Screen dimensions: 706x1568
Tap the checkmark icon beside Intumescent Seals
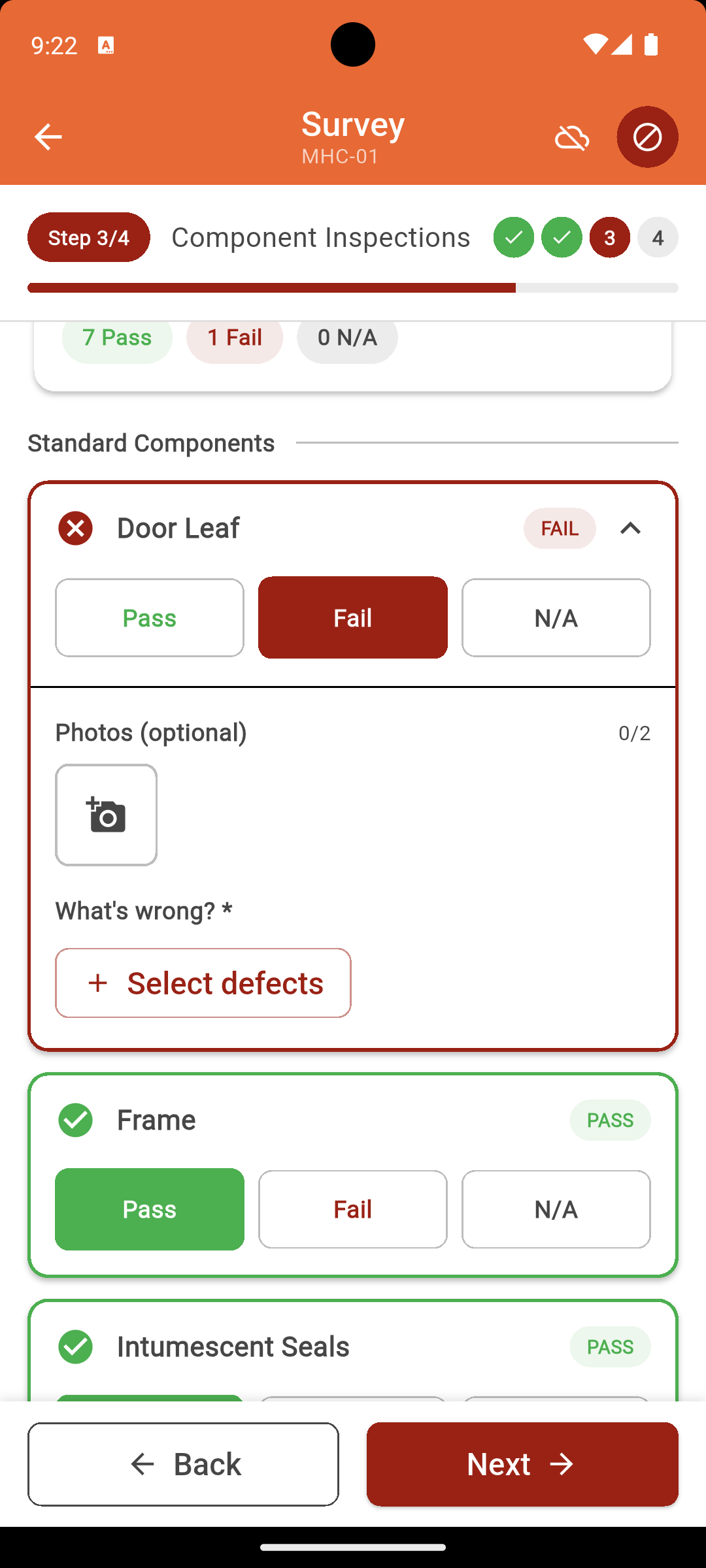pyautogui.click(x=75, y=1346)
